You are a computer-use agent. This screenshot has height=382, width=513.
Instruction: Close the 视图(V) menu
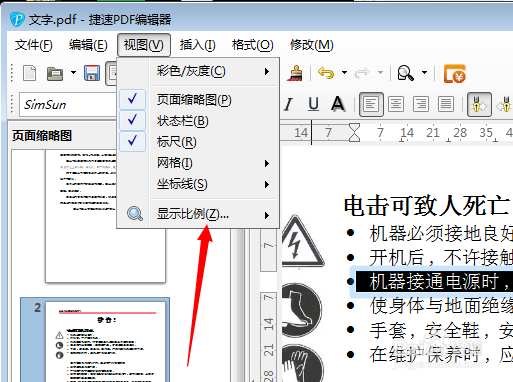[144, 45]
